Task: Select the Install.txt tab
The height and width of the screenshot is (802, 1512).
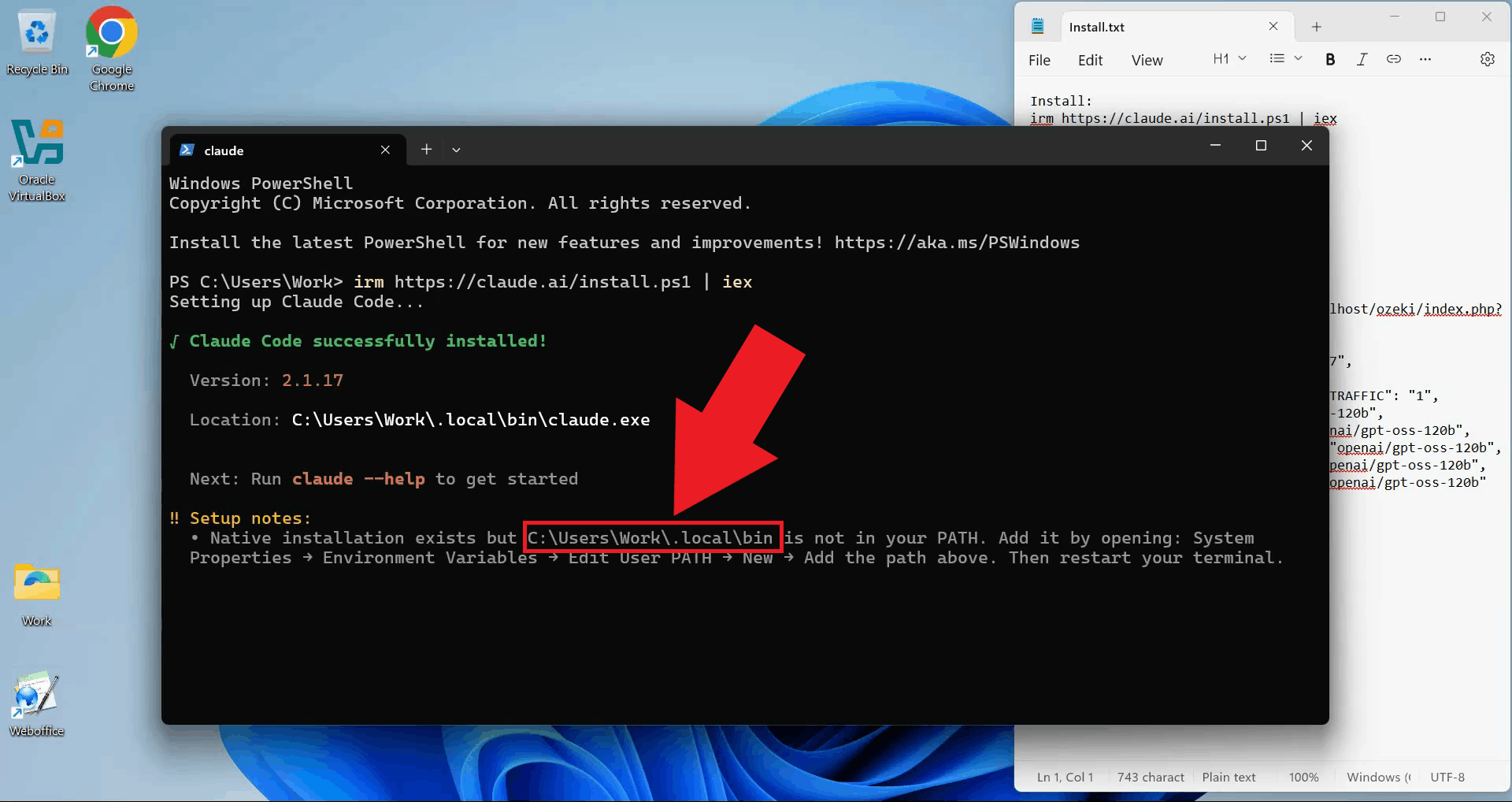Action: coord(1095,26)
